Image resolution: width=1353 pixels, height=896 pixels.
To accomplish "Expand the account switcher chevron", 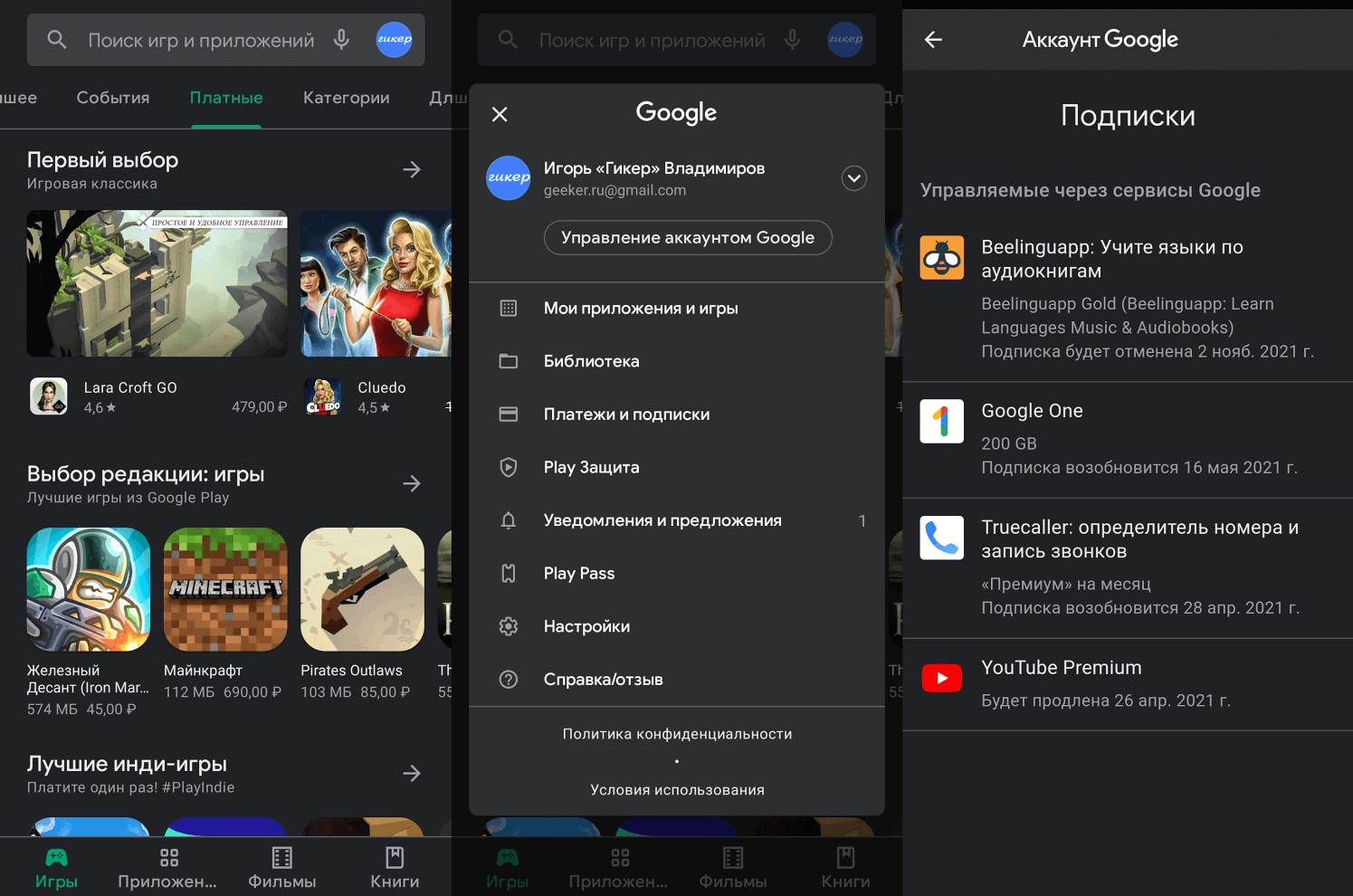I will point(853,178).
